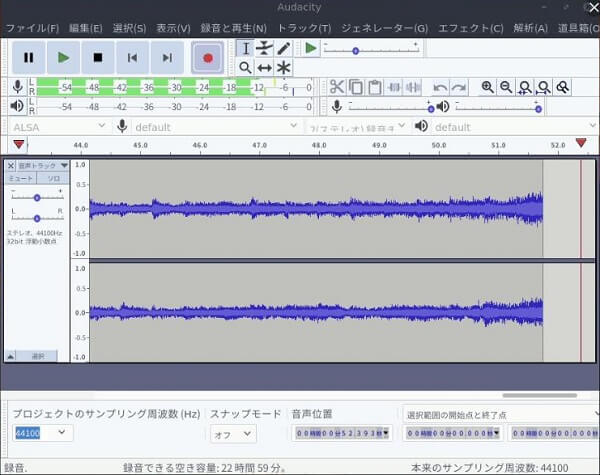
Task: Open the 録音と再生(N) menu
Action: click(x=233, y=28)
